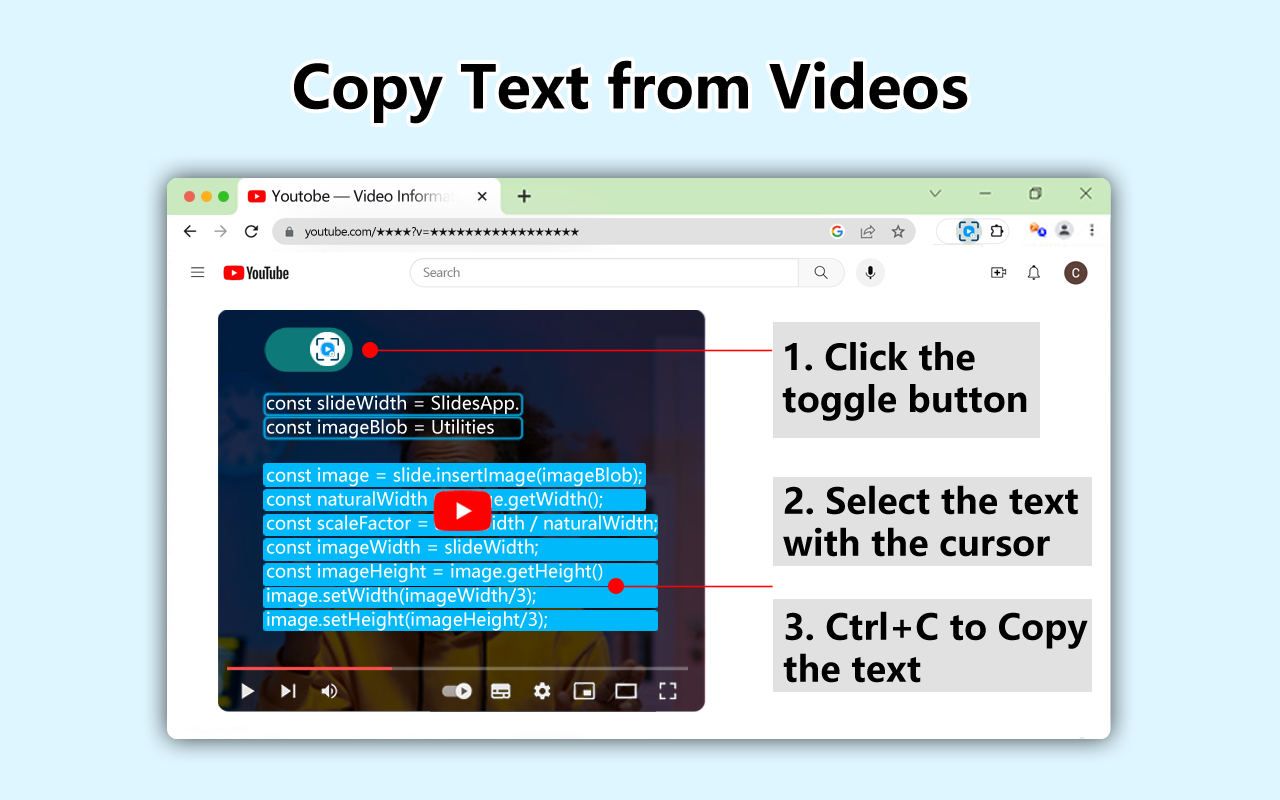This screenshot has width=1280, height=800.
Task: Open the Extensions puzzle piece icon
Action: point(996,231)
